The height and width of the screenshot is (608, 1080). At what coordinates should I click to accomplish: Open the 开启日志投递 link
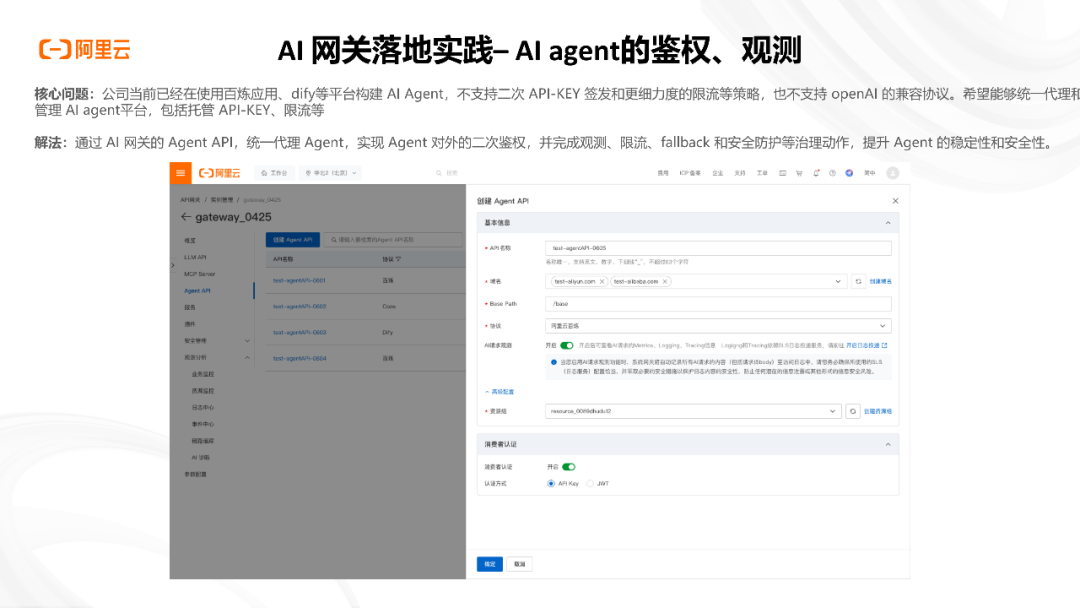[863, 344]
